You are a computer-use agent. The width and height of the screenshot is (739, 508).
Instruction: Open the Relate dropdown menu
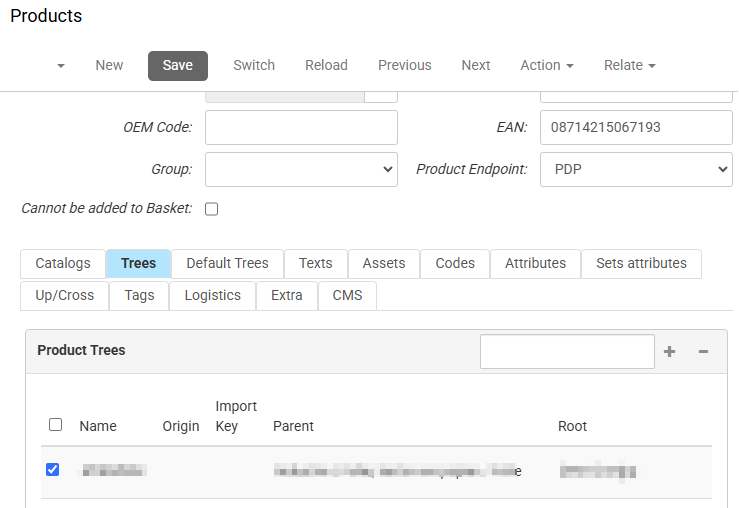tap(629, 65)
